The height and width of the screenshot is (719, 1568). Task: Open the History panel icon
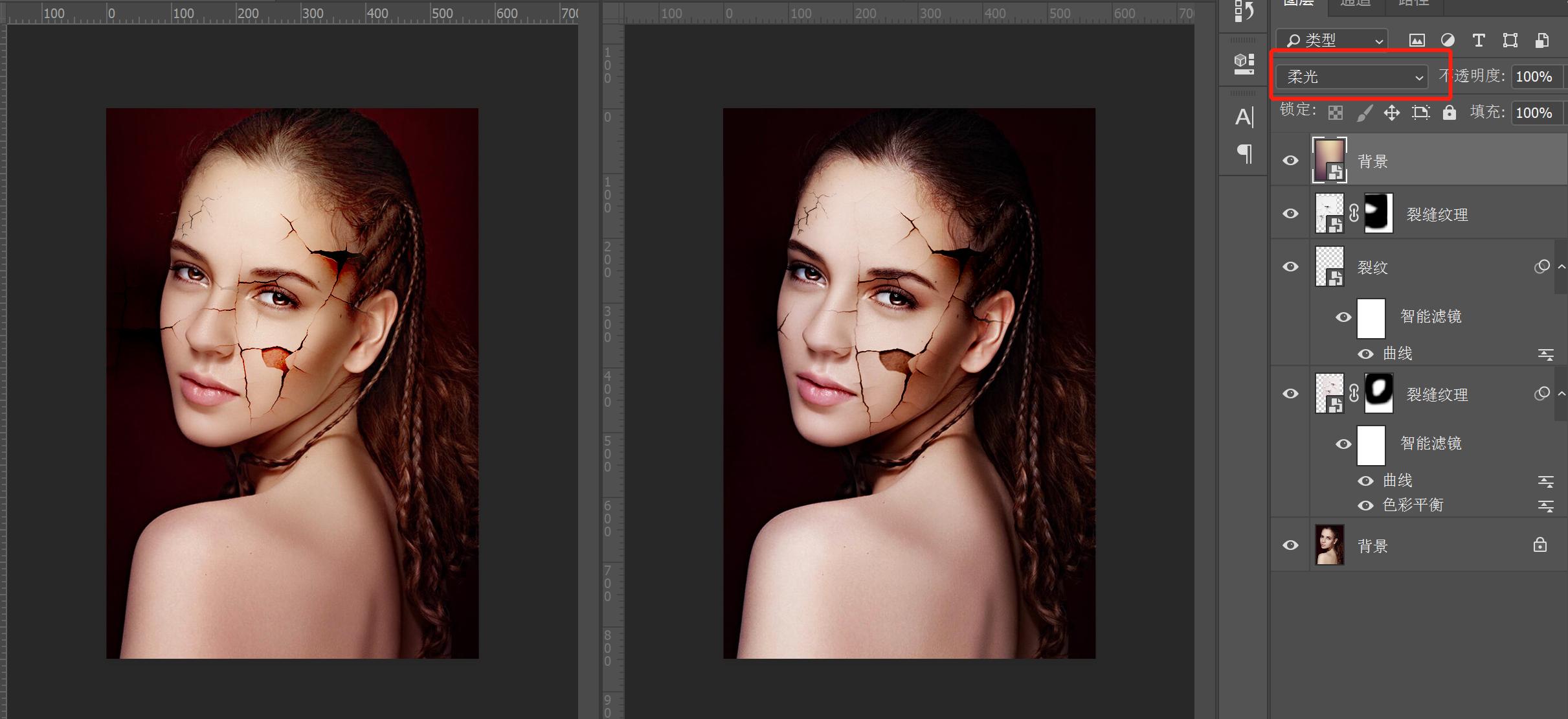click(1244, 11)
